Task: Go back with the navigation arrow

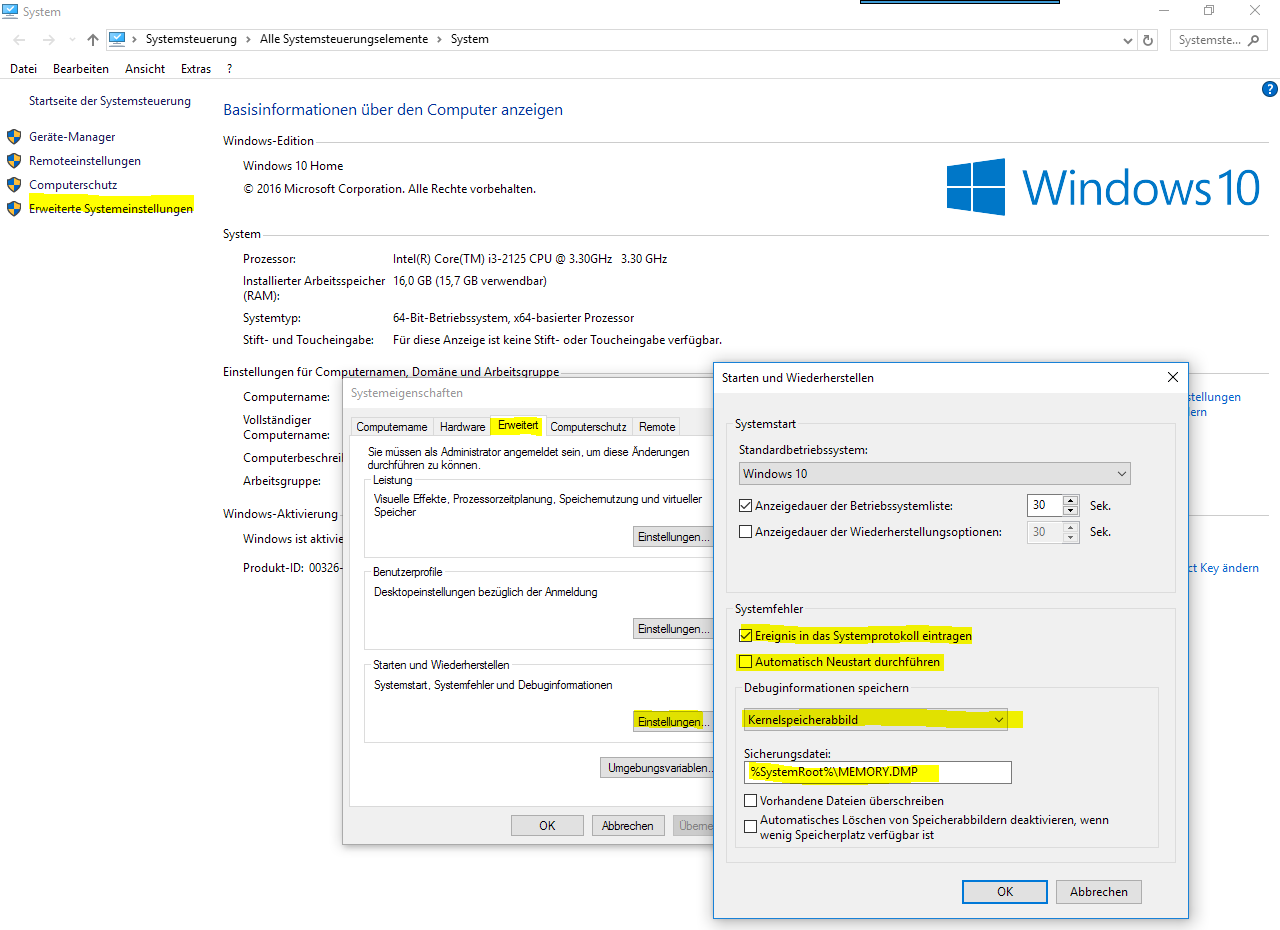Action: coord(20,40)
